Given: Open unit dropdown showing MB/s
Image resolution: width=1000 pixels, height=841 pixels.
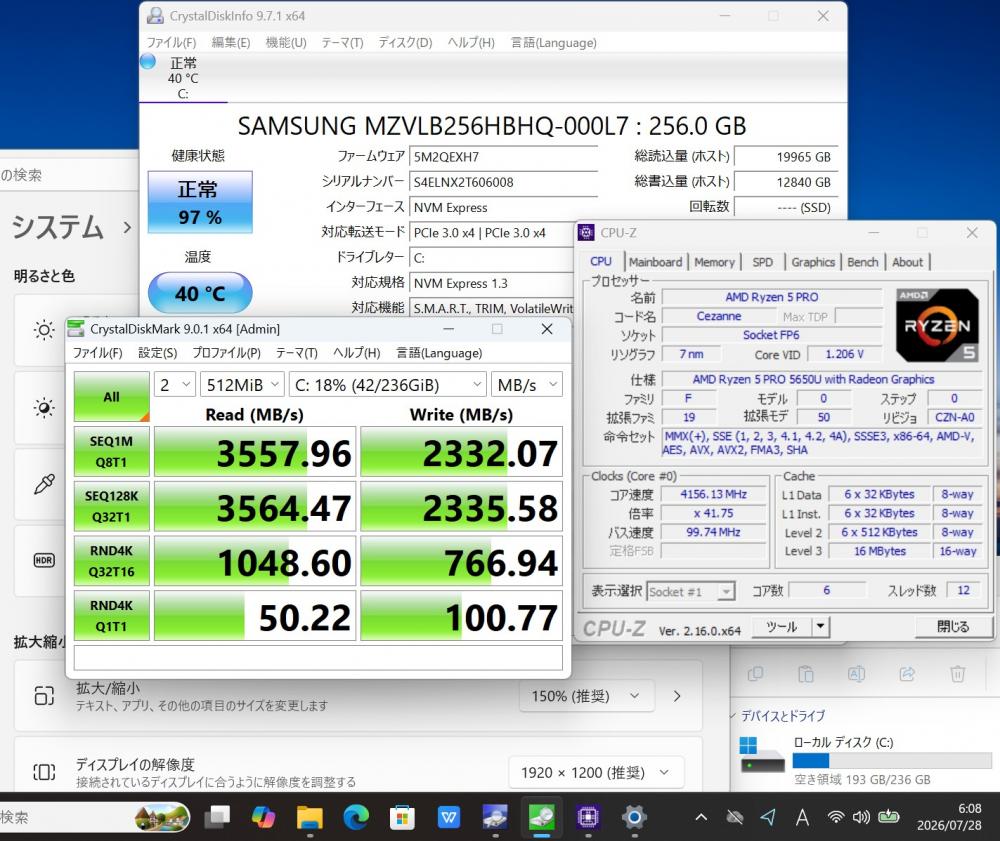Looking at the screenshot, I should click(x=527, y=385).
